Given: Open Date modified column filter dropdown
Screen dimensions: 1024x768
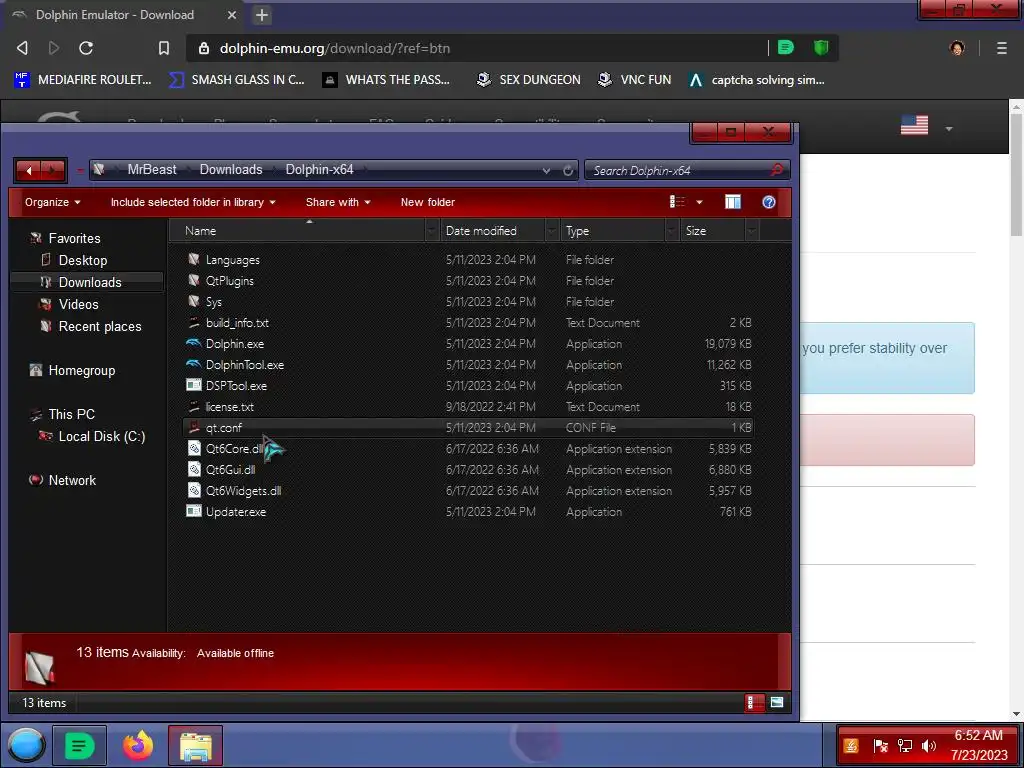Looking at the screenshot, I should 552,231.
